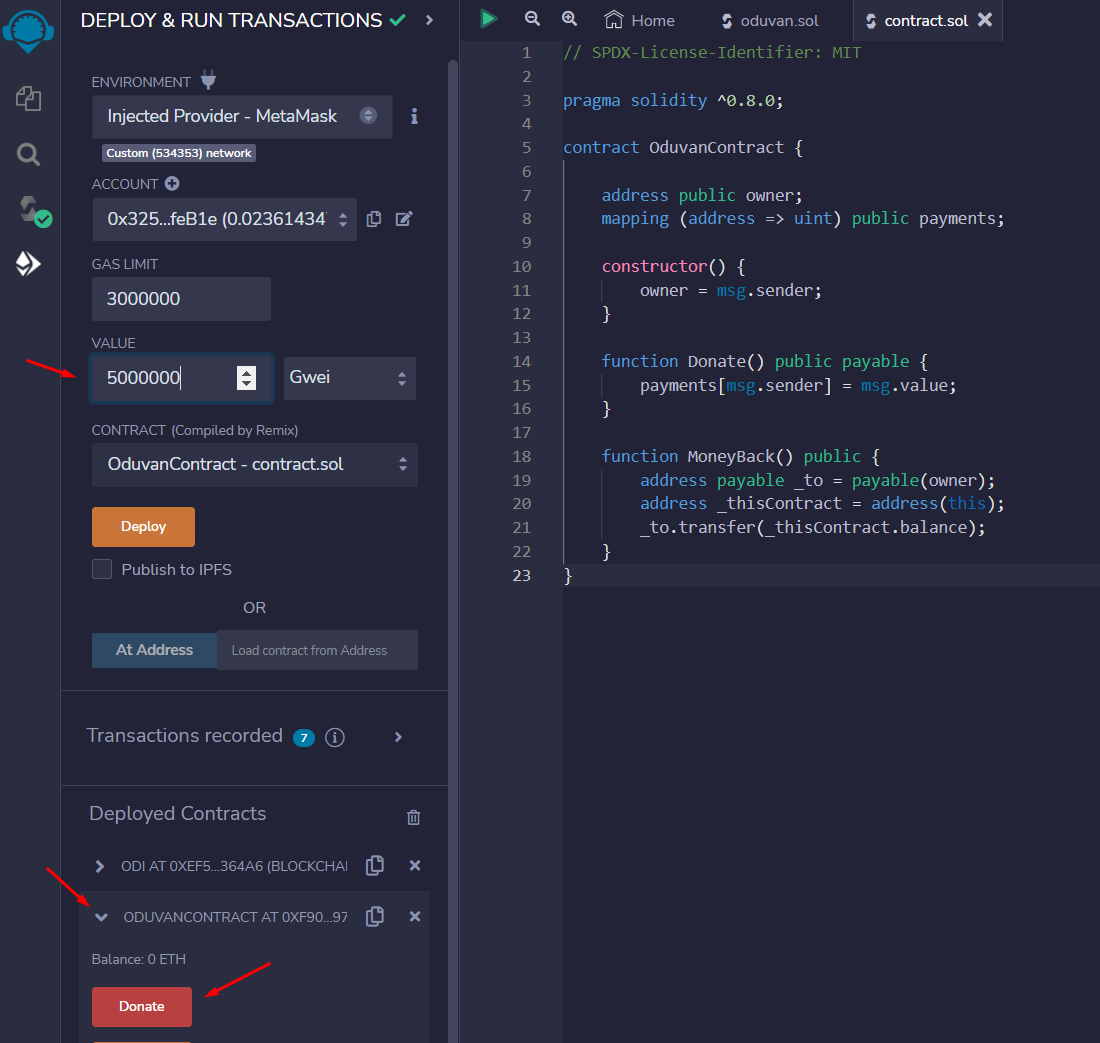Screen dimensions: 1100x1043
Task: Click the function MoneyBack() code line
Action: (740, 456)
